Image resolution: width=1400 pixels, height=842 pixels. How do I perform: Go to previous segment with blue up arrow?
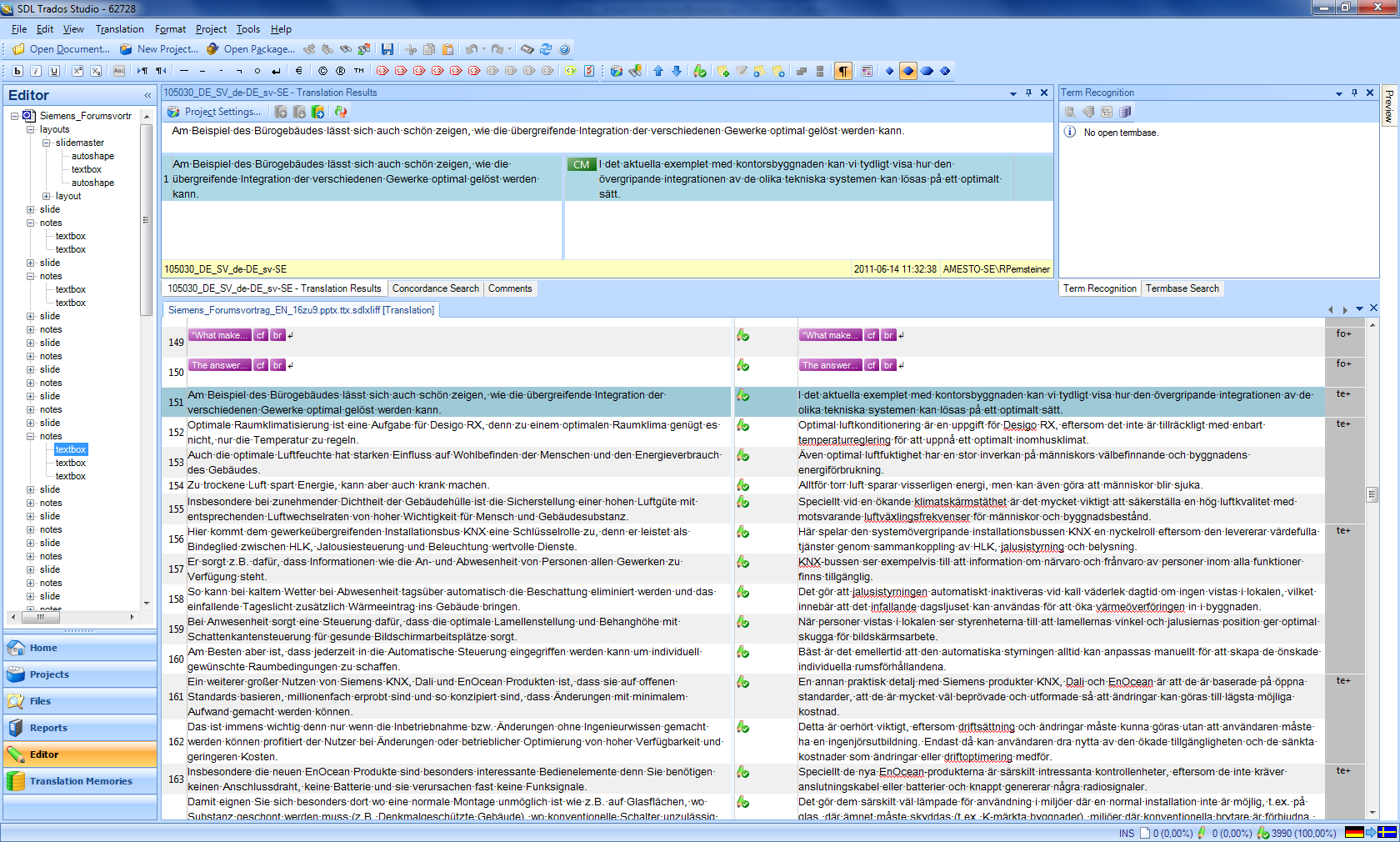tap(658, 71)
